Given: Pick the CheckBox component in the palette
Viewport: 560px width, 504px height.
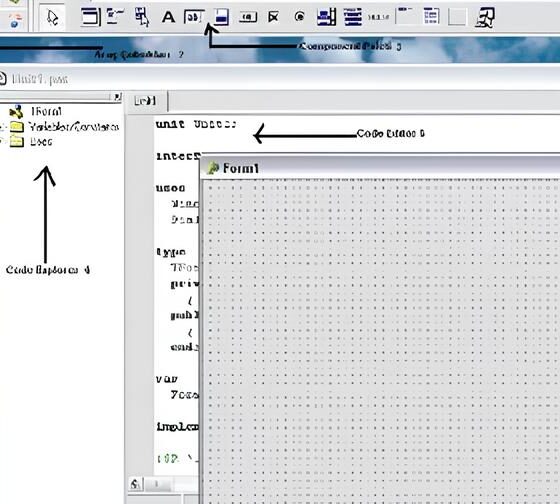Looking at the screenshot, I should point(273,17).
